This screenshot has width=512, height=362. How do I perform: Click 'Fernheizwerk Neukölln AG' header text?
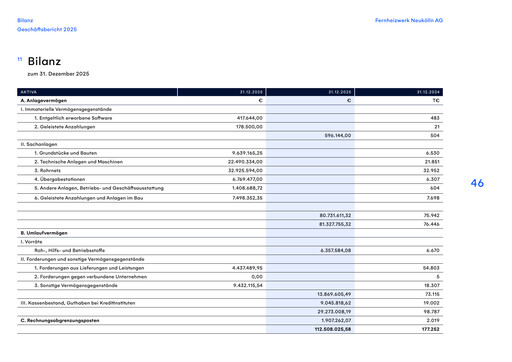click(x=409, y=20)
